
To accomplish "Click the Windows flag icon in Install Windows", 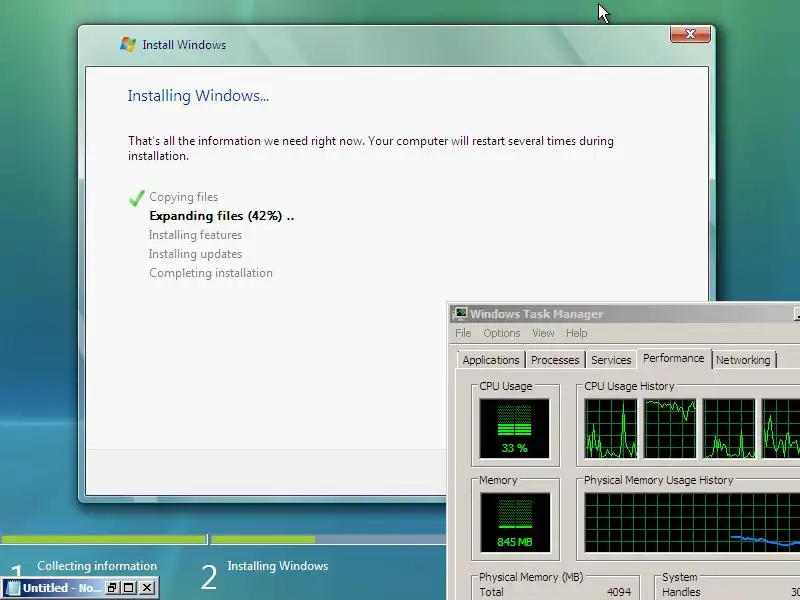I will (128, 44).
